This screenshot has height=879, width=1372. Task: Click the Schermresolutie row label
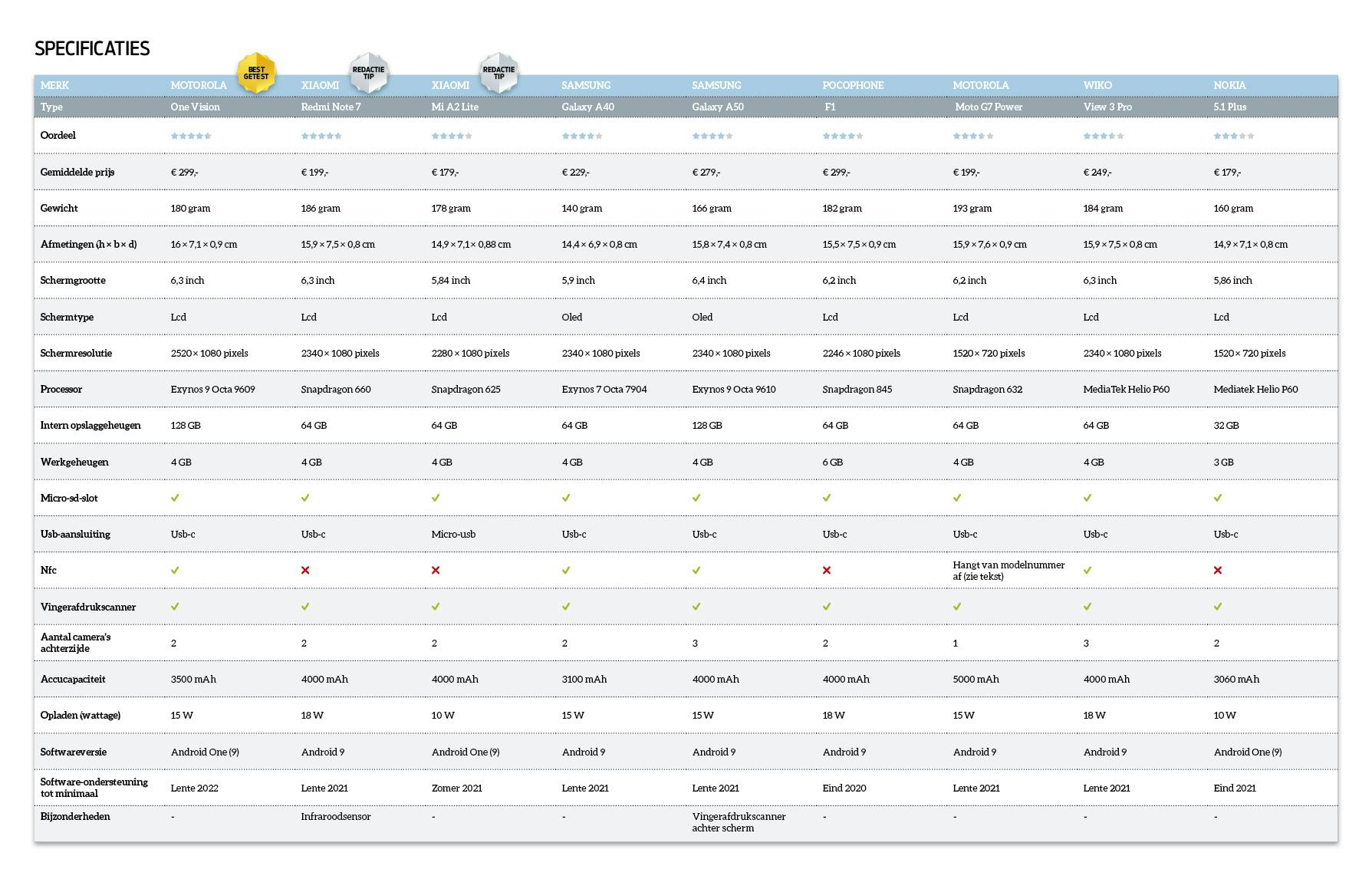click(x=76, y=353)
